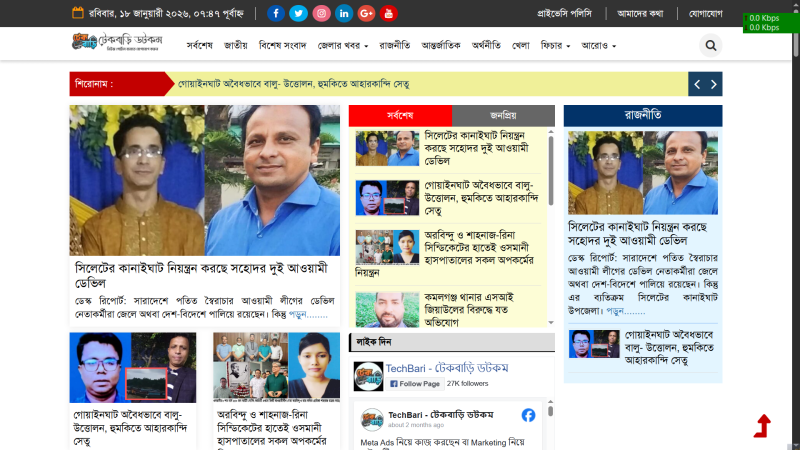Click the latest news list scrollbar handle
The height and width of the screenshot is (450, 800).
click(x=551, y=171)
